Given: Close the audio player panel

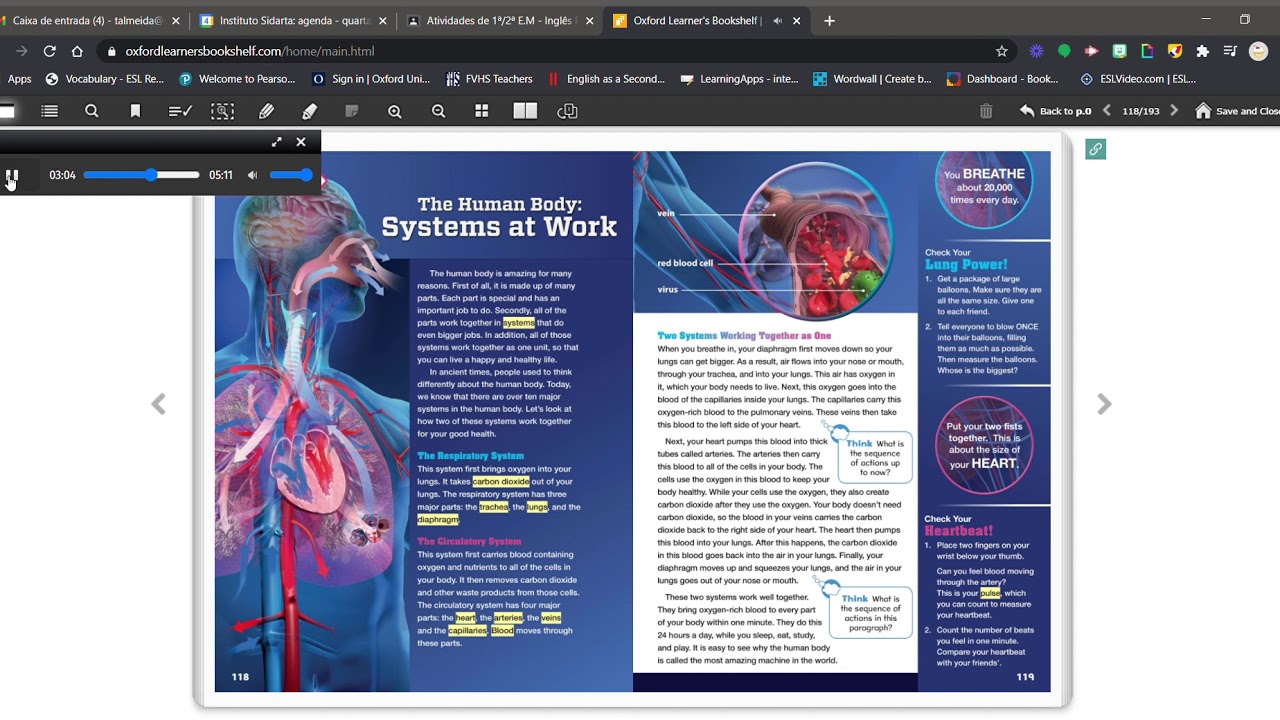Looking at the screenshot, I should pos(301,142).
